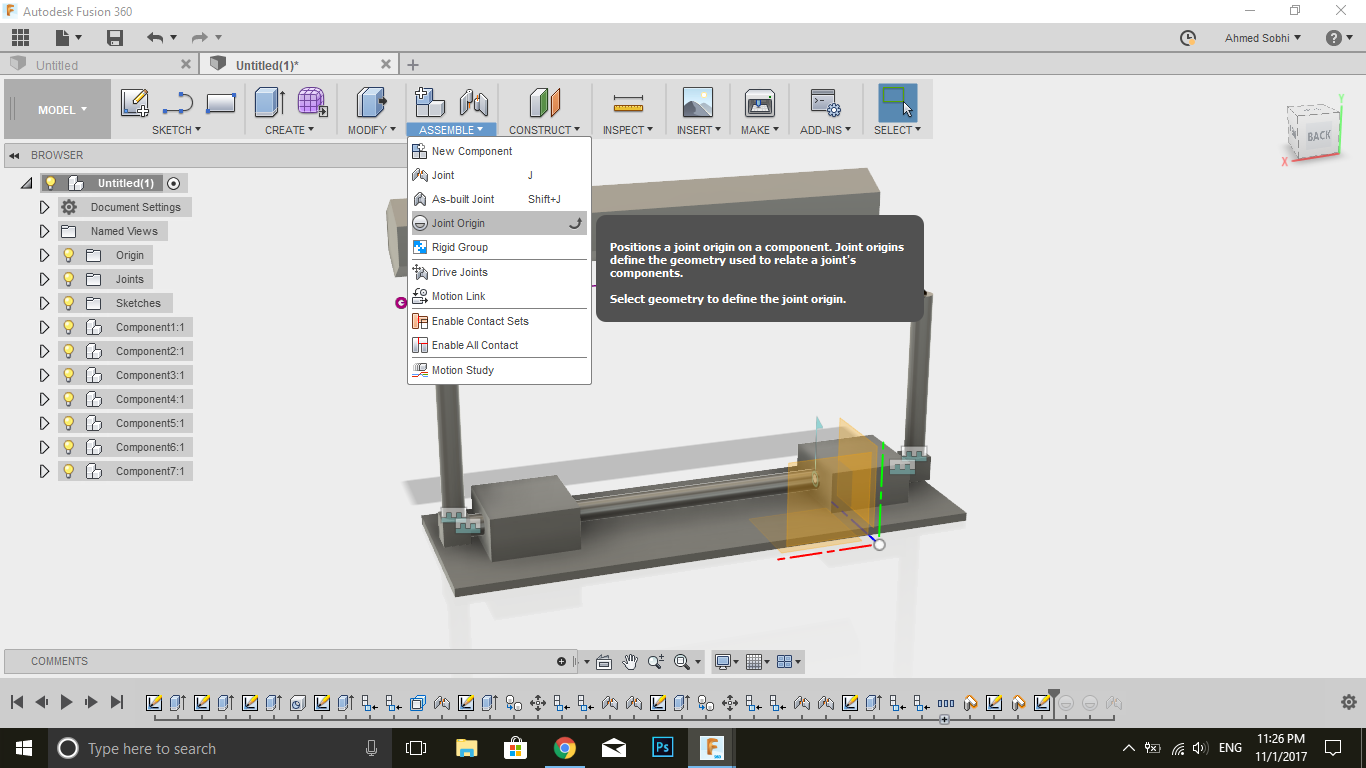Expand the Component3:1 tree node
1366x768 pixels.
[44, 375]
